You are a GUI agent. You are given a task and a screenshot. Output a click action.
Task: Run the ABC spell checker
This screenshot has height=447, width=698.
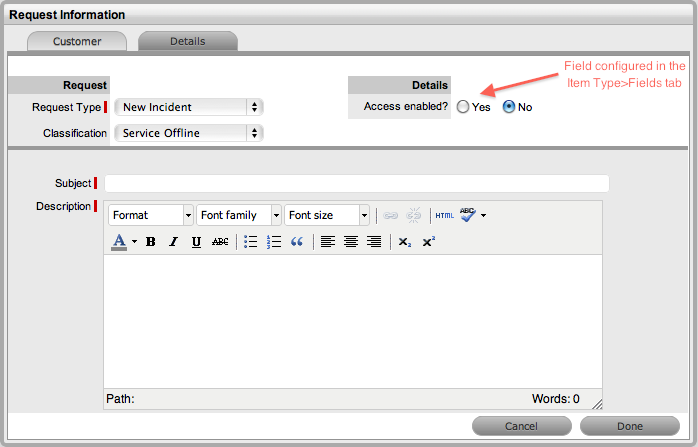pyautogui.click(x=468, y=215)
